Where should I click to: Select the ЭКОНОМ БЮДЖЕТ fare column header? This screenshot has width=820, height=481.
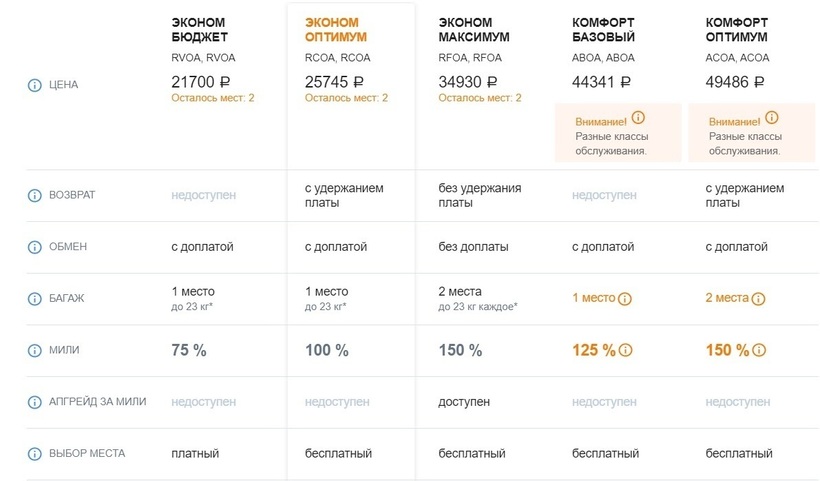coord(199,29)
